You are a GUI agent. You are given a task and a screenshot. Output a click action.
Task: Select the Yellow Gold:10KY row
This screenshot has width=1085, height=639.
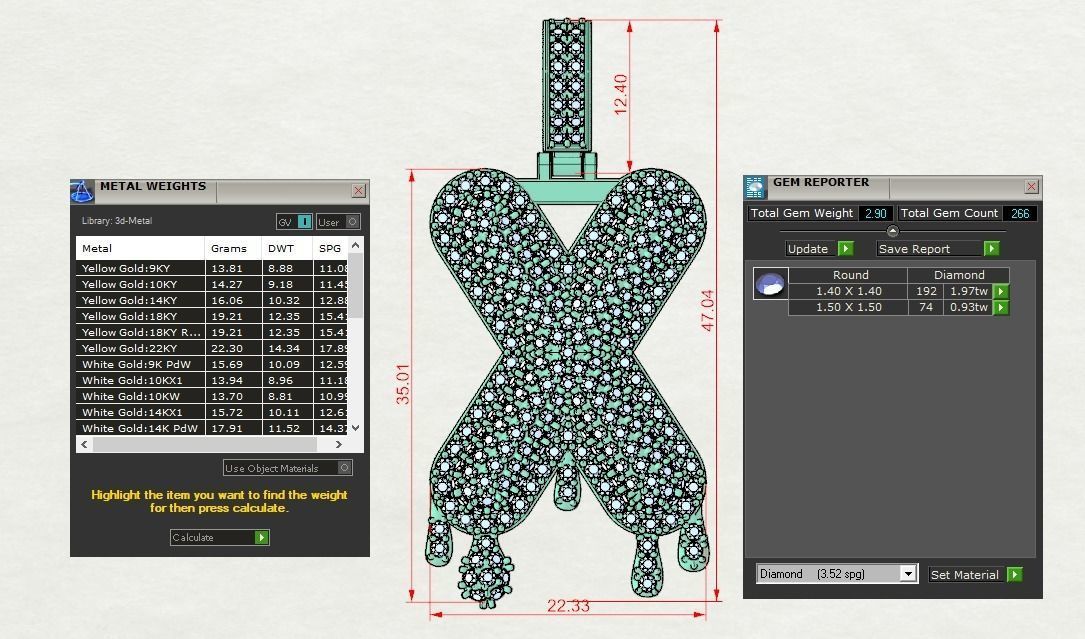(212, 284)
